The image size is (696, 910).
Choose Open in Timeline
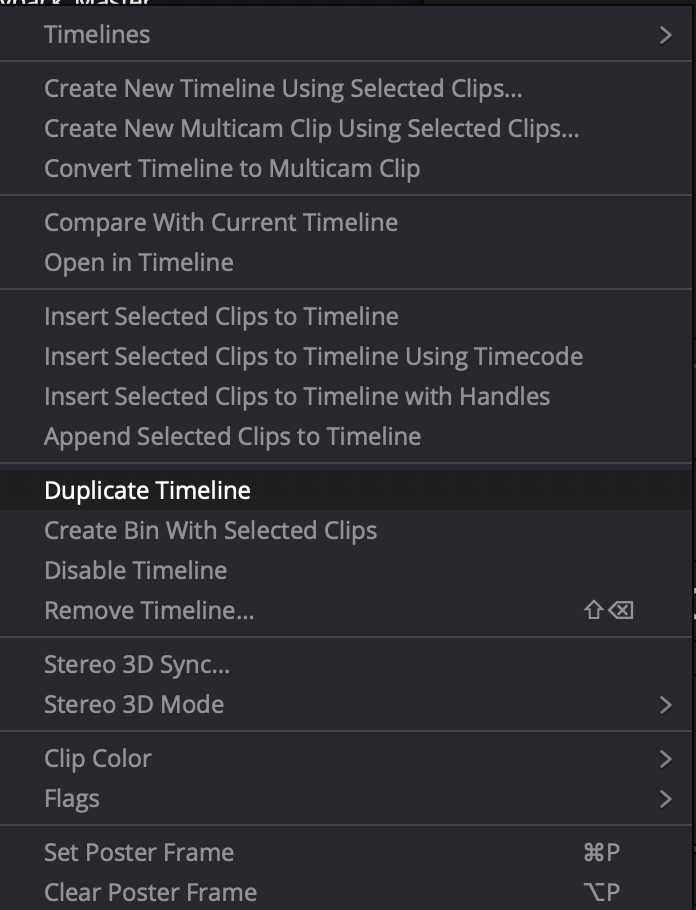tap(346, 263)
